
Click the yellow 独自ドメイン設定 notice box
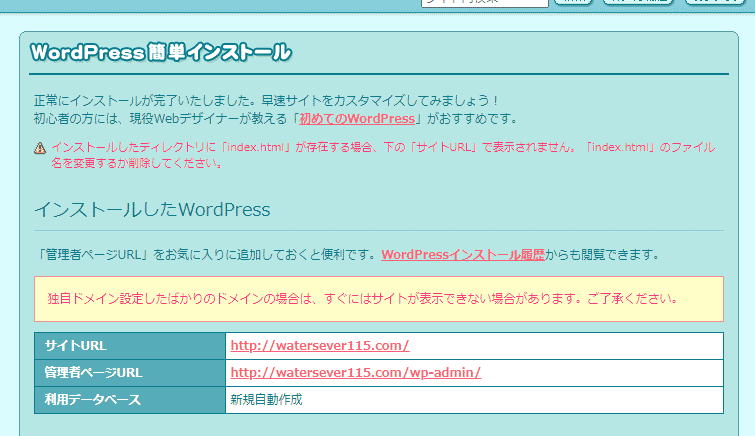(379, 299)
